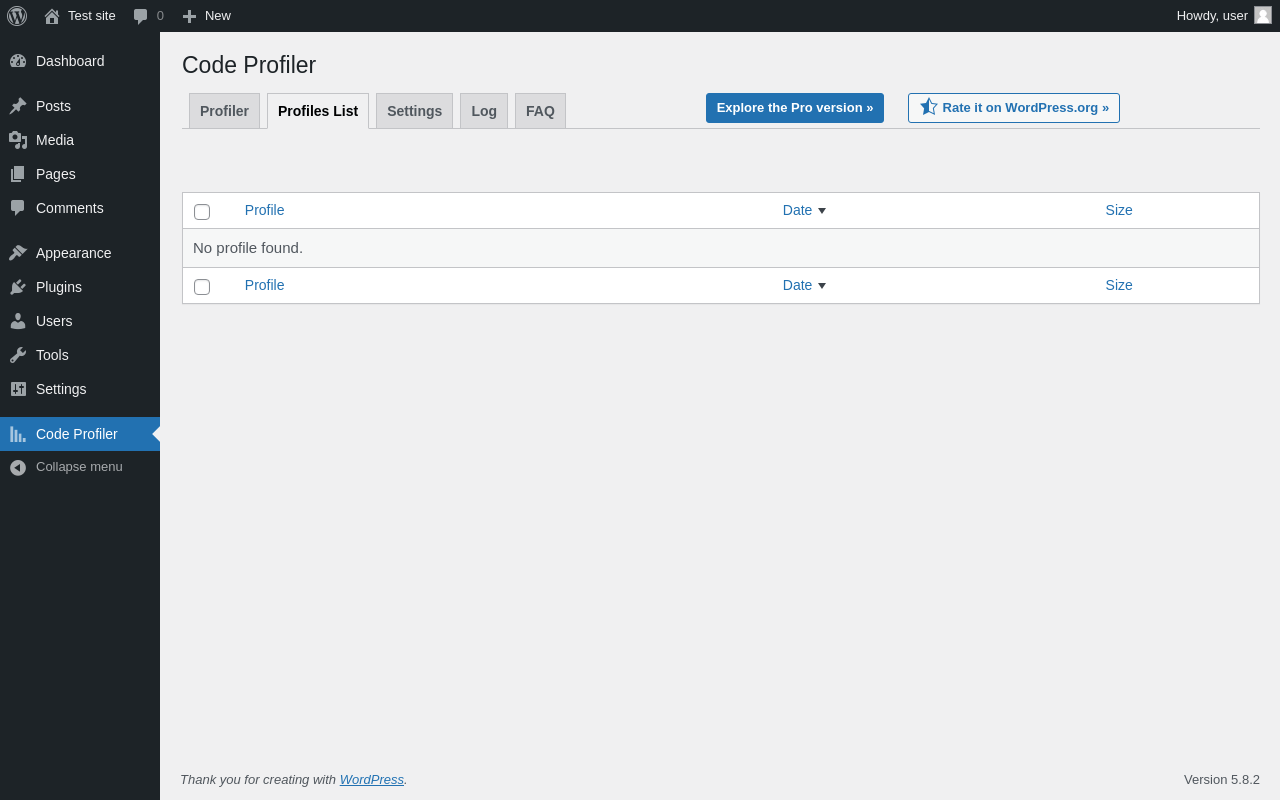Viewport: 1280px width, 800px height.
Task: Click New in the admin bar
Action: pos(218,16)
